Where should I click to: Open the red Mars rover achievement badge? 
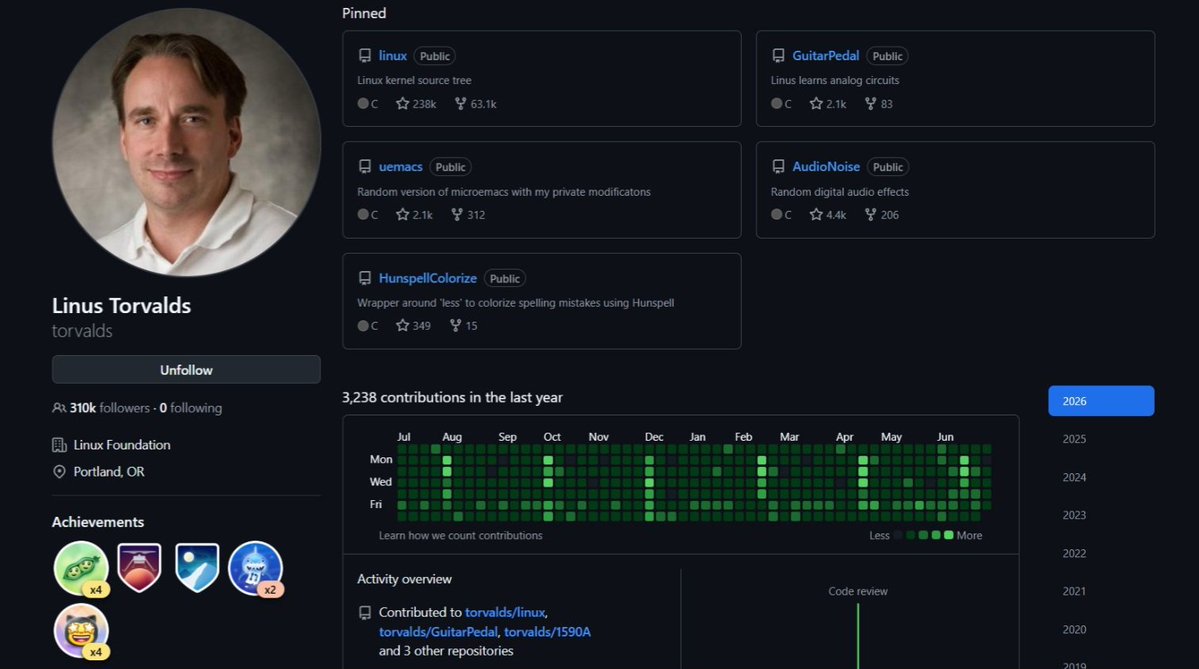pos(139,568)
